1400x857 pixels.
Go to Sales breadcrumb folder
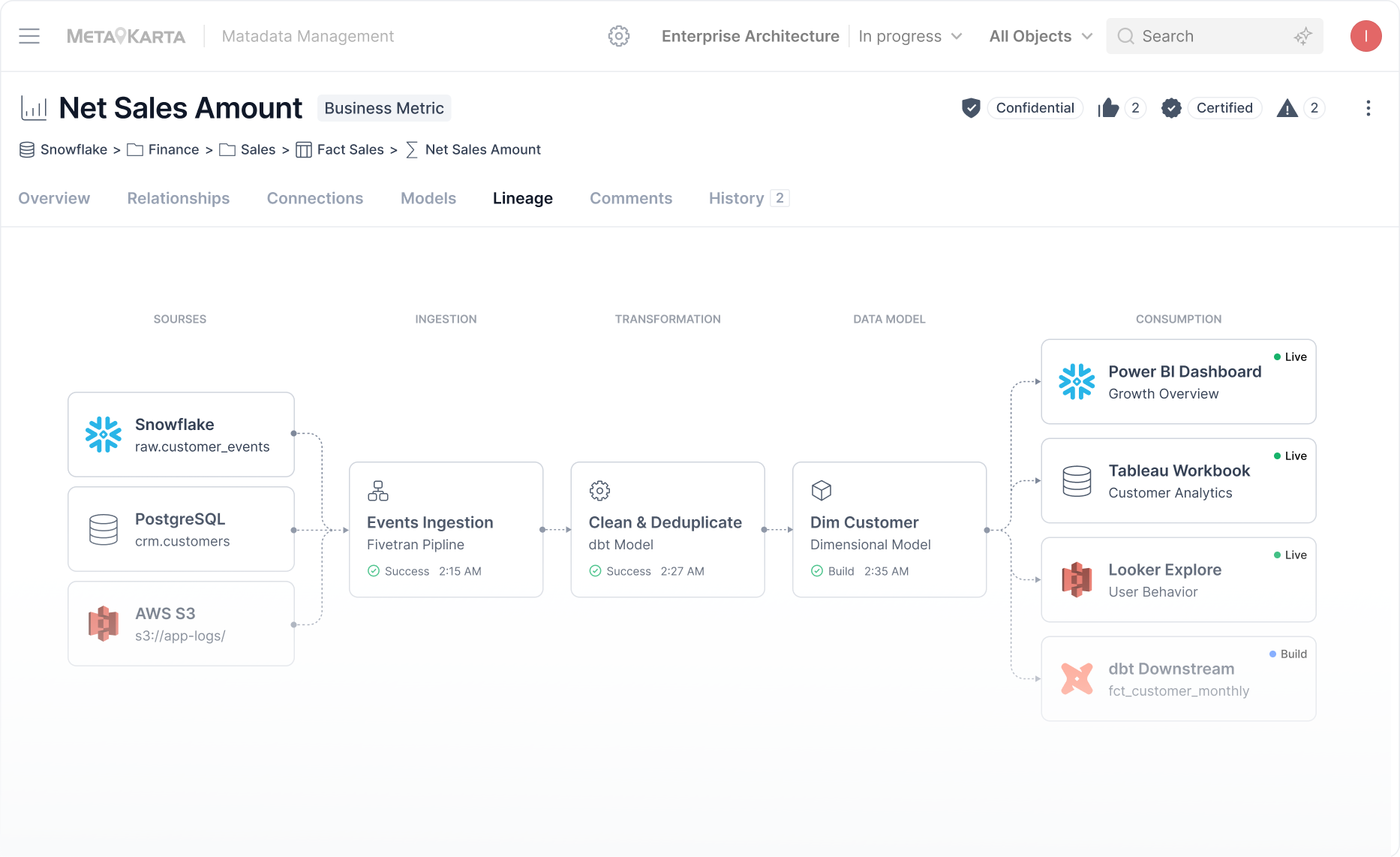click(258, 150)
